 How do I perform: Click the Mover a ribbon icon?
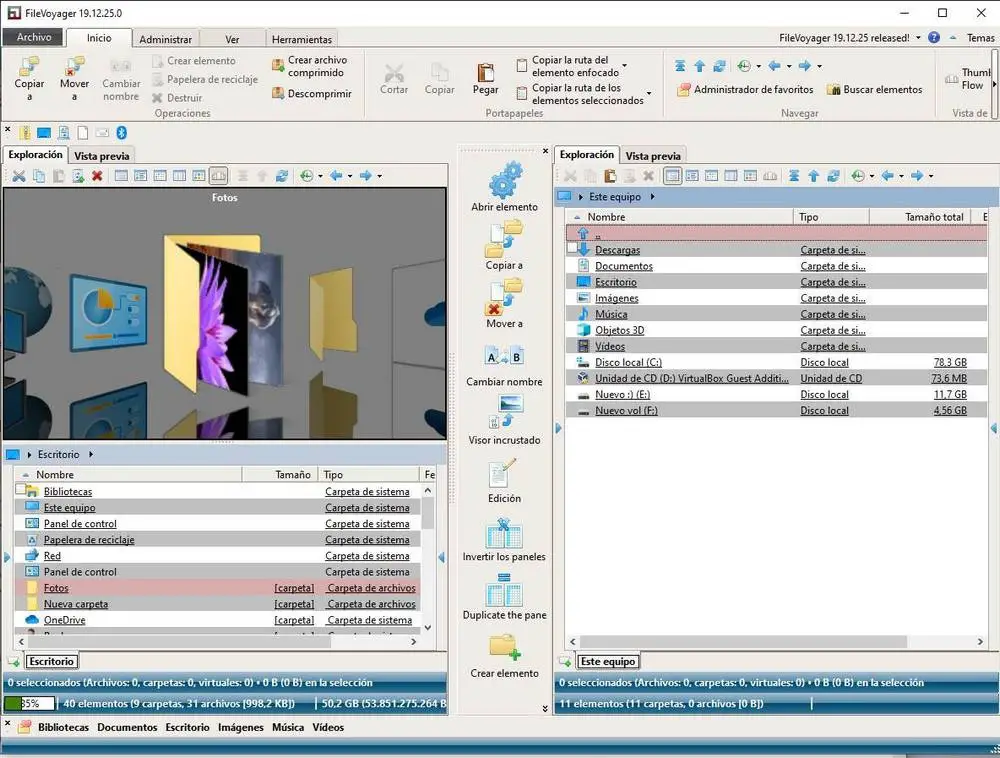(74, 78)
